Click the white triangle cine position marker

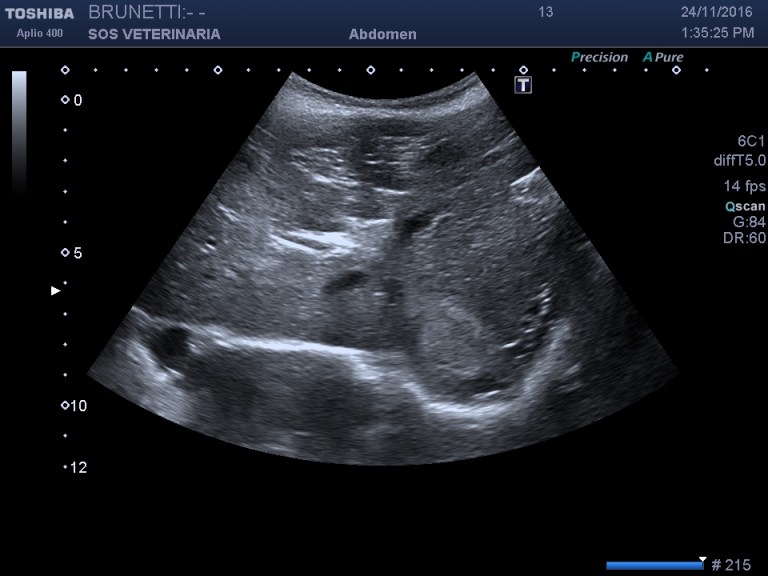pos(703,560)
